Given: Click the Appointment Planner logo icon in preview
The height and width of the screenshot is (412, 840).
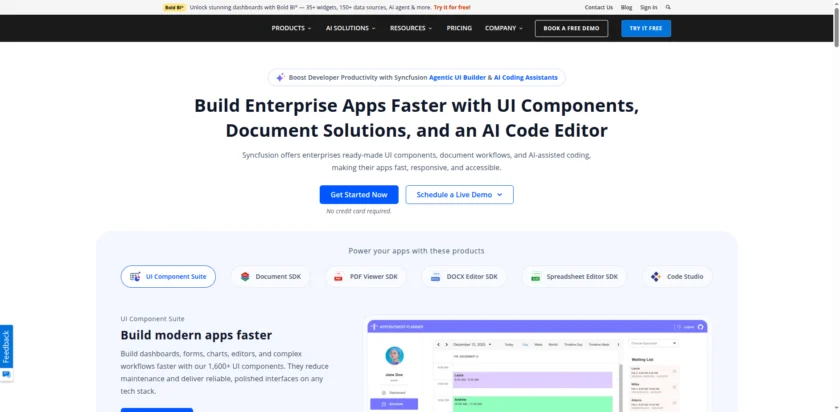Looking at the screenshot, I should (374, 327).
